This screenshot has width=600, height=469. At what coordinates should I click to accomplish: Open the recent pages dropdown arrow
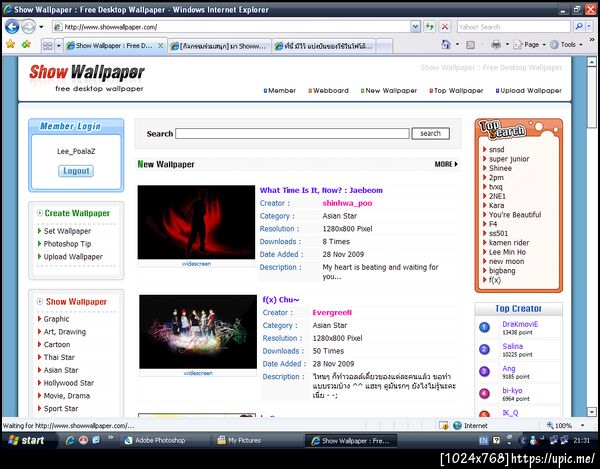(x=41, y=27)
